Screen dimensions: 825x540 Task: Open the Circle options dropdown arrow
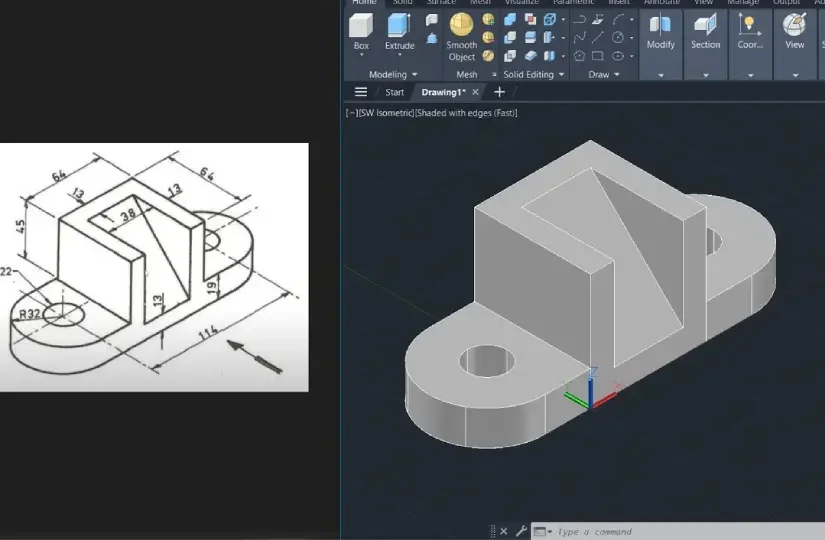click(631, 38)
